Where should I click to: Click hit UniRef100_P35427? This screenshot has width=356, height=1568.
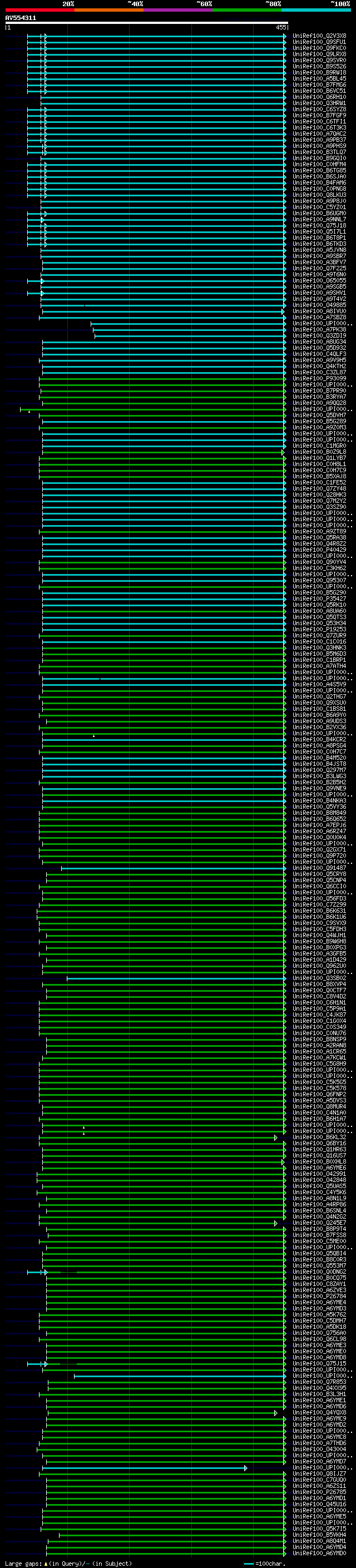coord(319,599)
